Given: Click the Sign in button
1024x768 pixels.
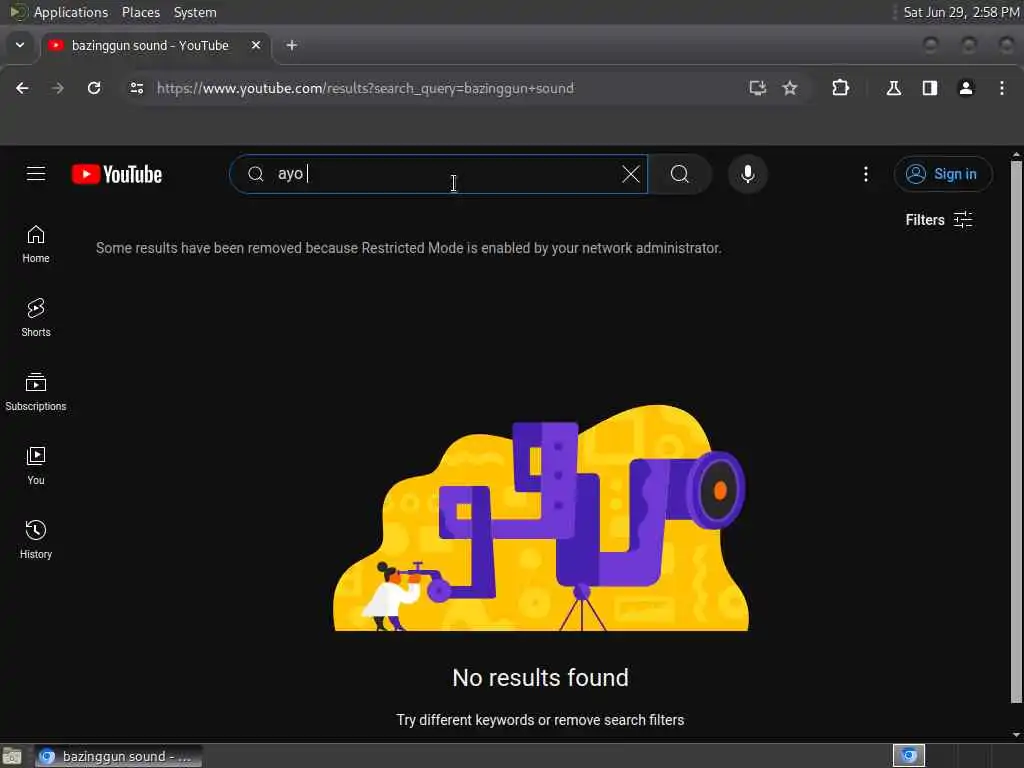Looking at the screenshot, I should [943, 174].
